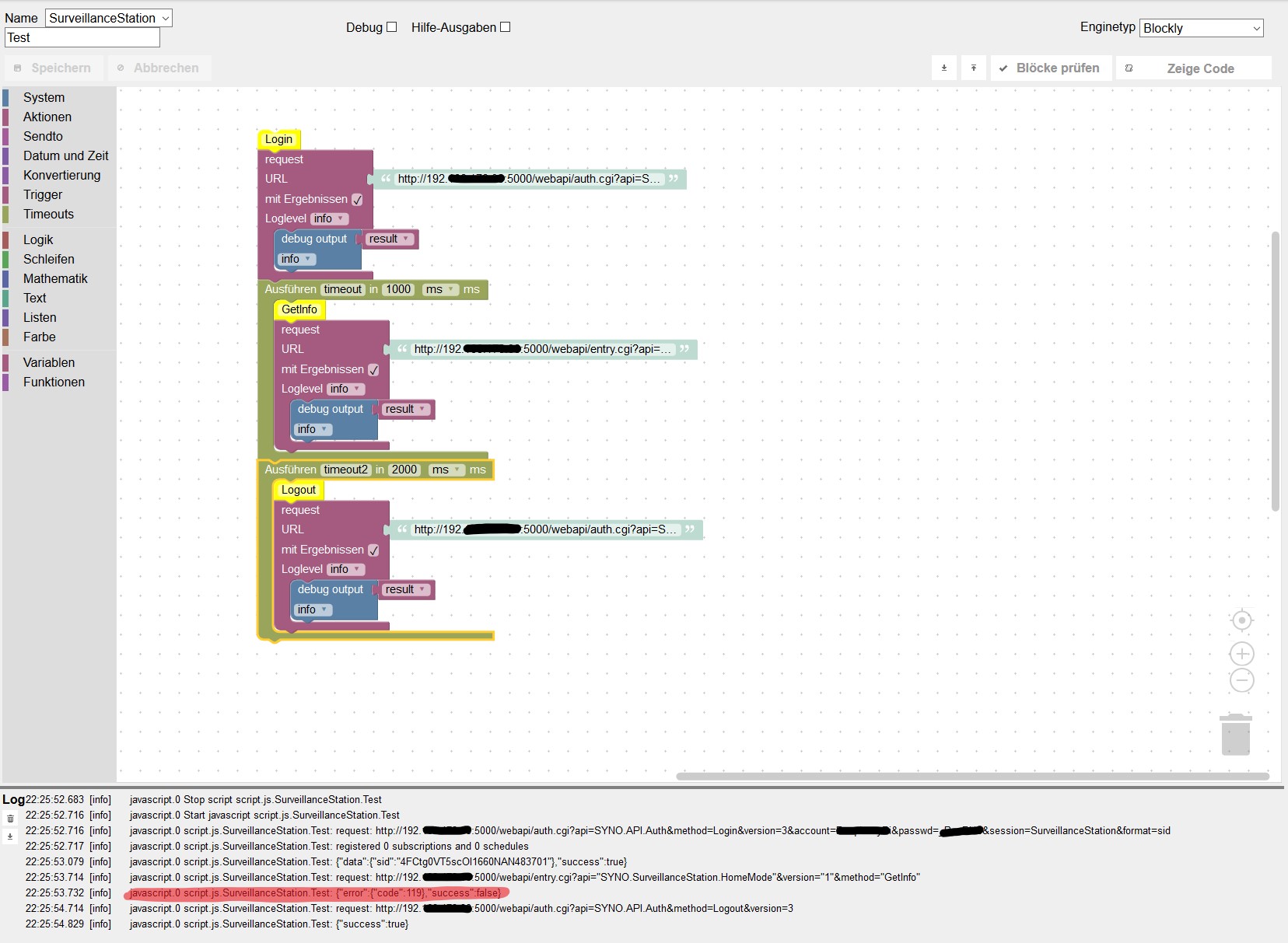Enable the Debug checkbox
This screenshot has height=943, width=1288.
pyautogui.click(x=392, y=27)
